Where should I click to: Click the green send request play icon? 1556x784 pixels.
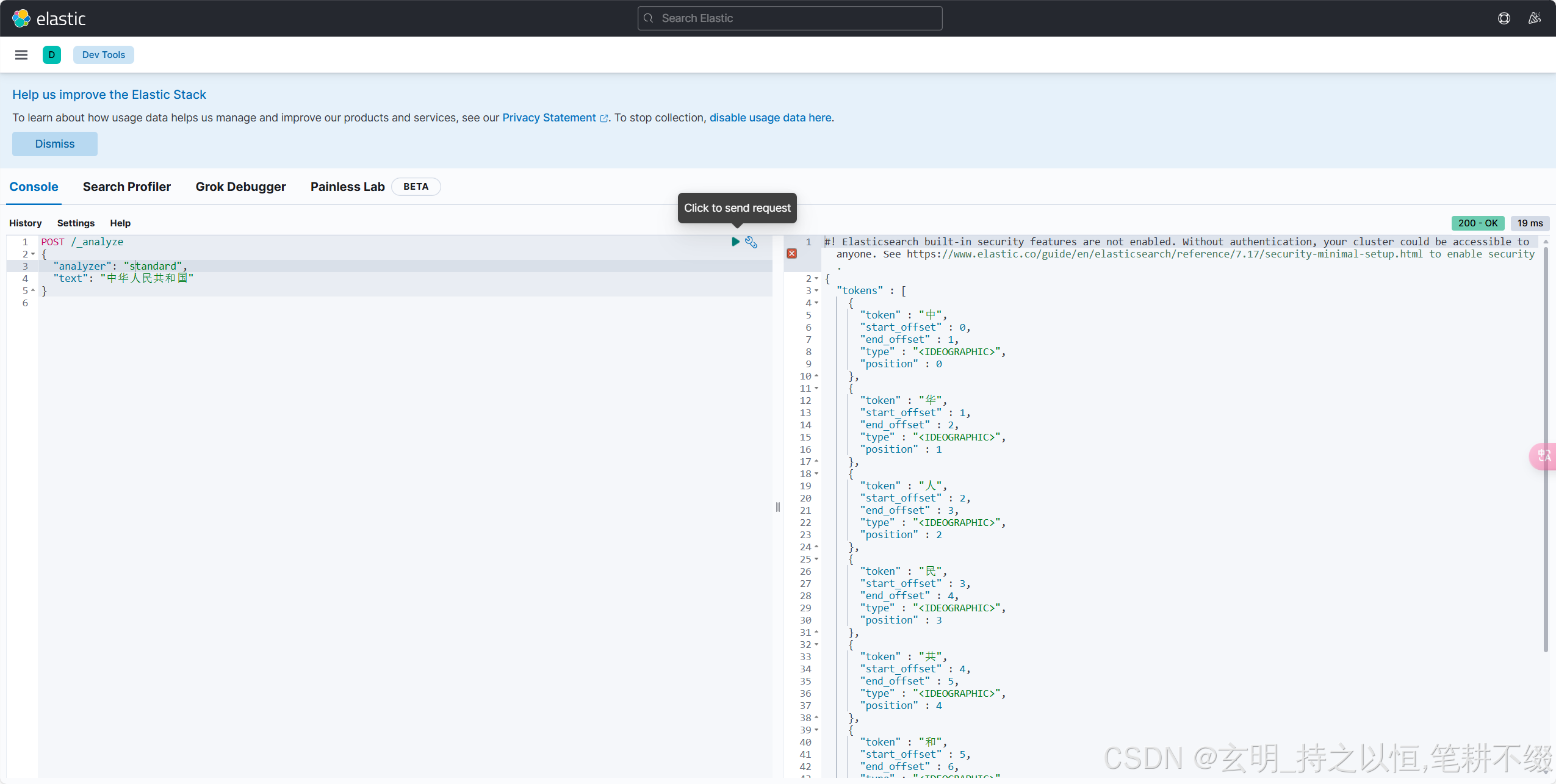pyautogui.click(x=735, y=242)
